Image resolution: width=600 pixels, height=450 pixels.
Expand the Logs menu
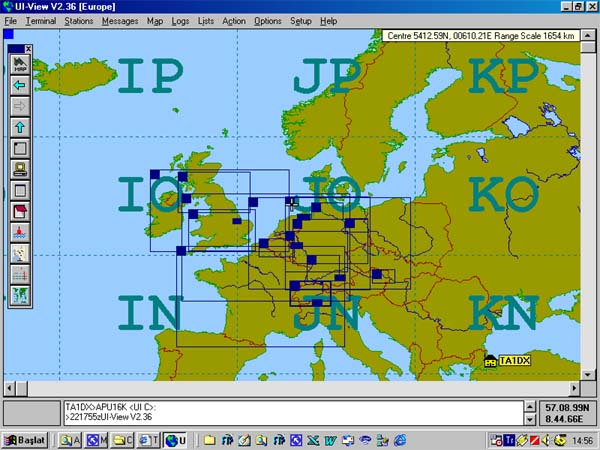pyautogui.click(x=180, y=21)
